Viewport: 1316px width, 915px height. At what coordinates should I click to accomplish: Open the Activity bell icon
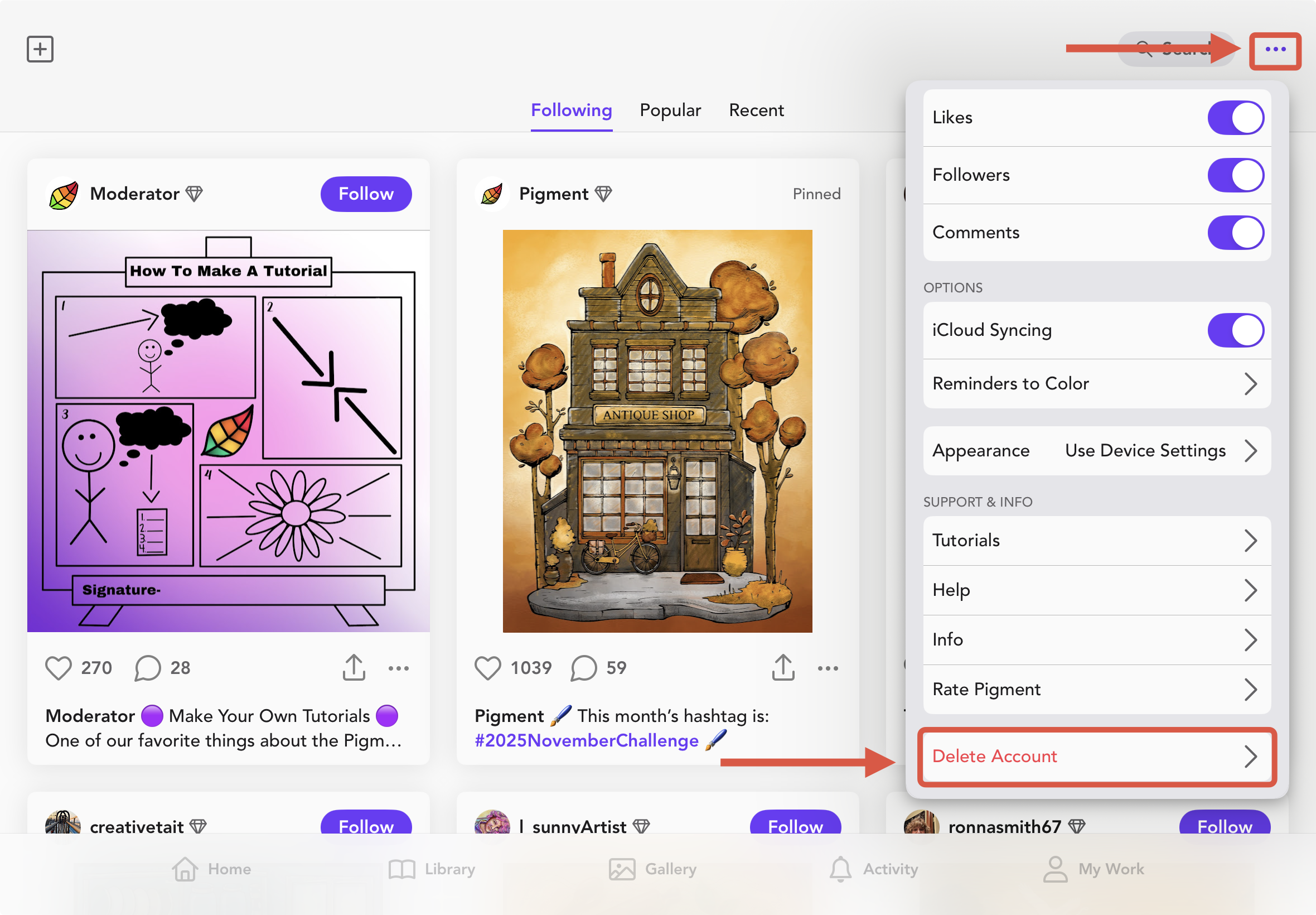(840, 869)
